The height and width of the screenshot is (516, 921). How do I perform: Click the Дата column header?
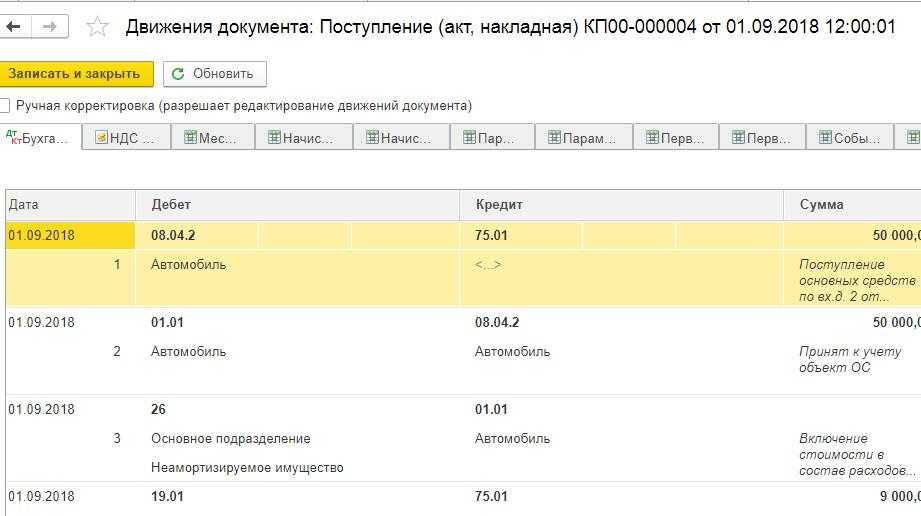24,204
